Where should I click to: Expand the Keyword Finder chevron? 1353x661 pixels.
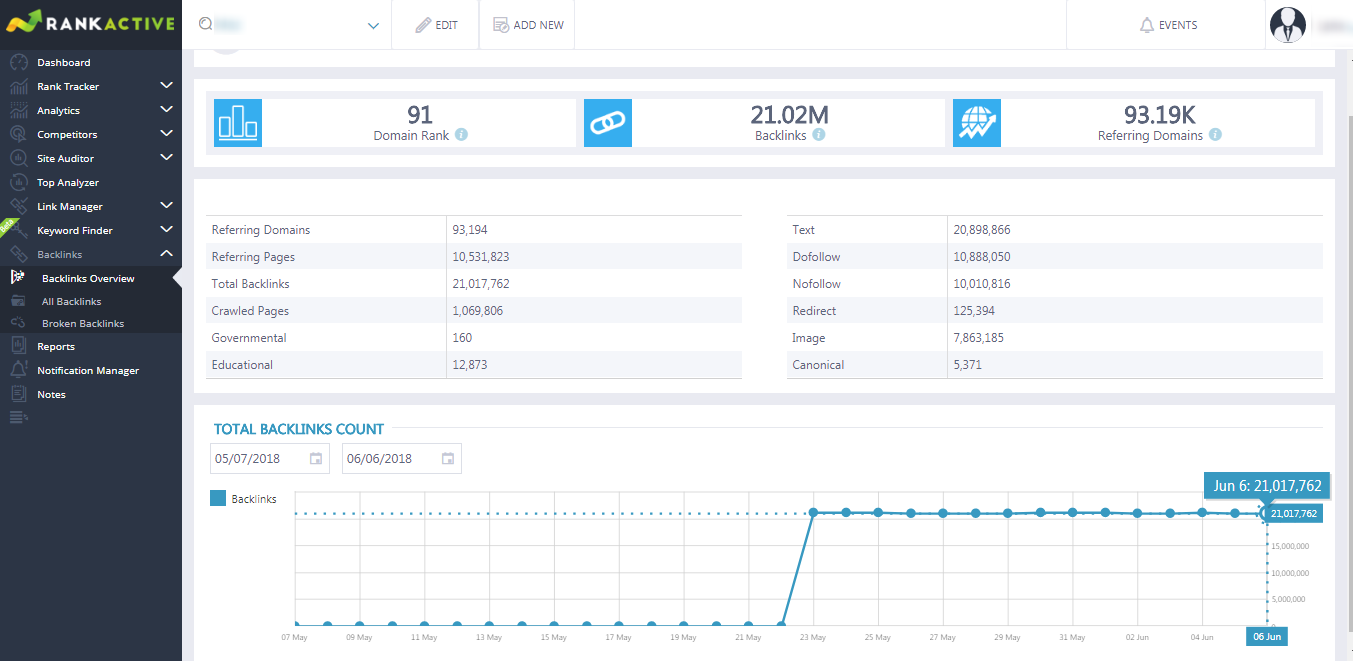tap(167, 230)
